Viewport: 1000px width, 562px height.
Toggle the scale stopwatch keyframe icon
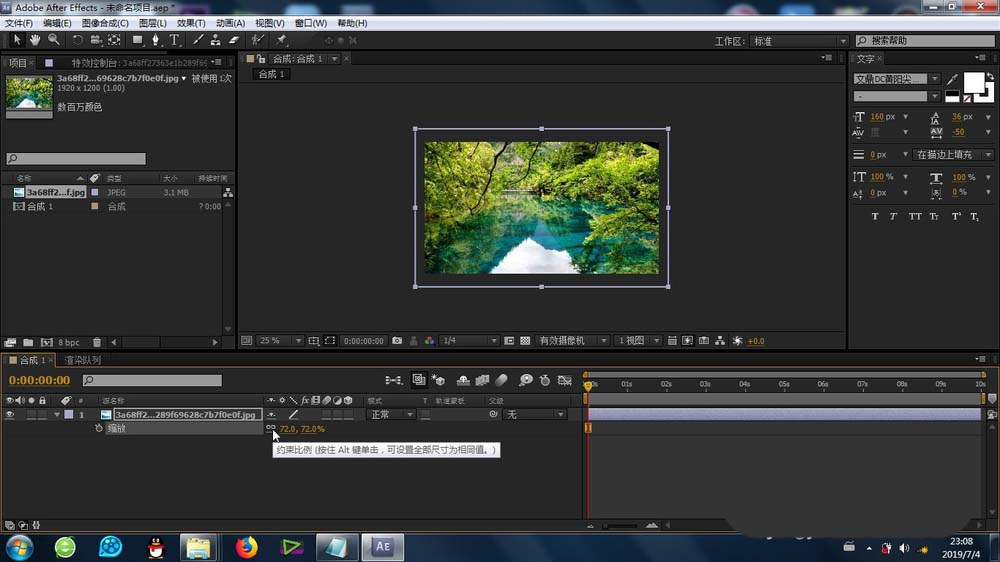99,428
